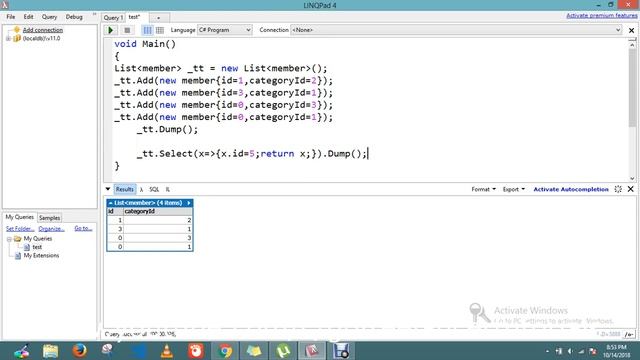Collapse the List<member> (4 items) table header

click(x=111, y=203)
